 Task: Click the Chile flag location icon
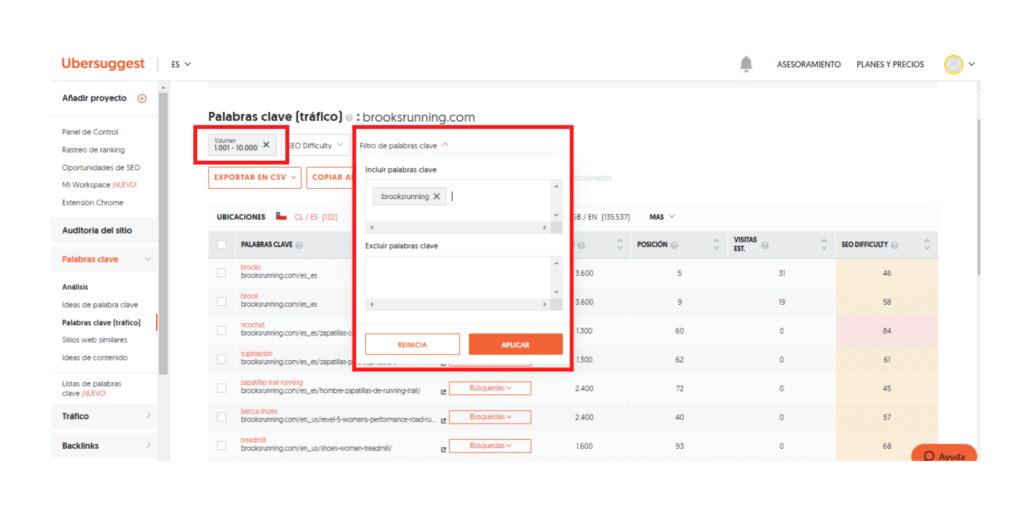[281, 216]
